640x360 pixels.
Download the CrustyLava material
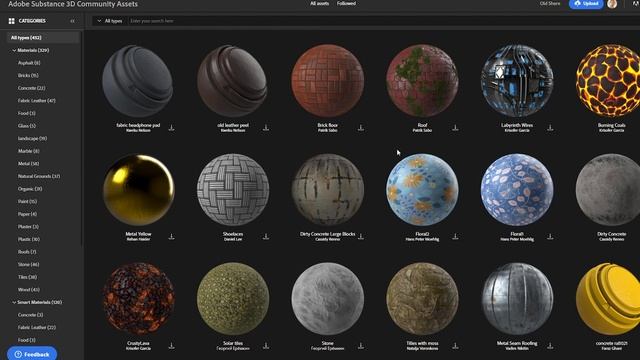171,346
